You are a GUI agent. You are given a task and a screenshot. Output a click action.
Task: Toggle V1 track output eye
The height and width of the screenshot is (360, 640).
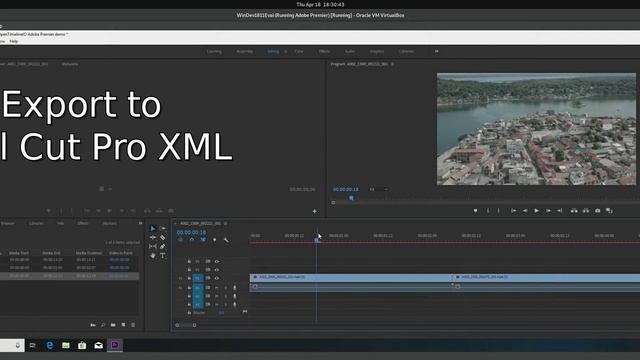click(217, 278)
